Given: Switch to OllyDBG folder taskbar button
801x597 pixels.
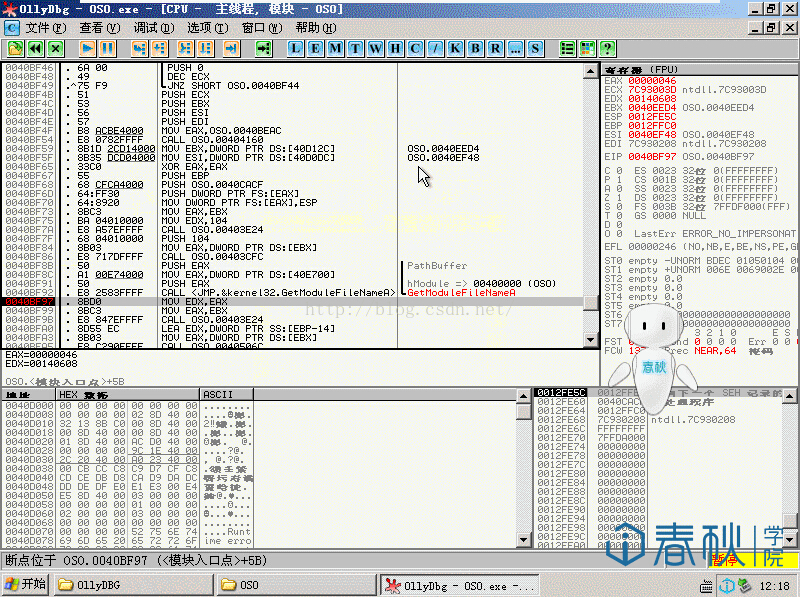Looking at the screenshot, I should 133,585.
